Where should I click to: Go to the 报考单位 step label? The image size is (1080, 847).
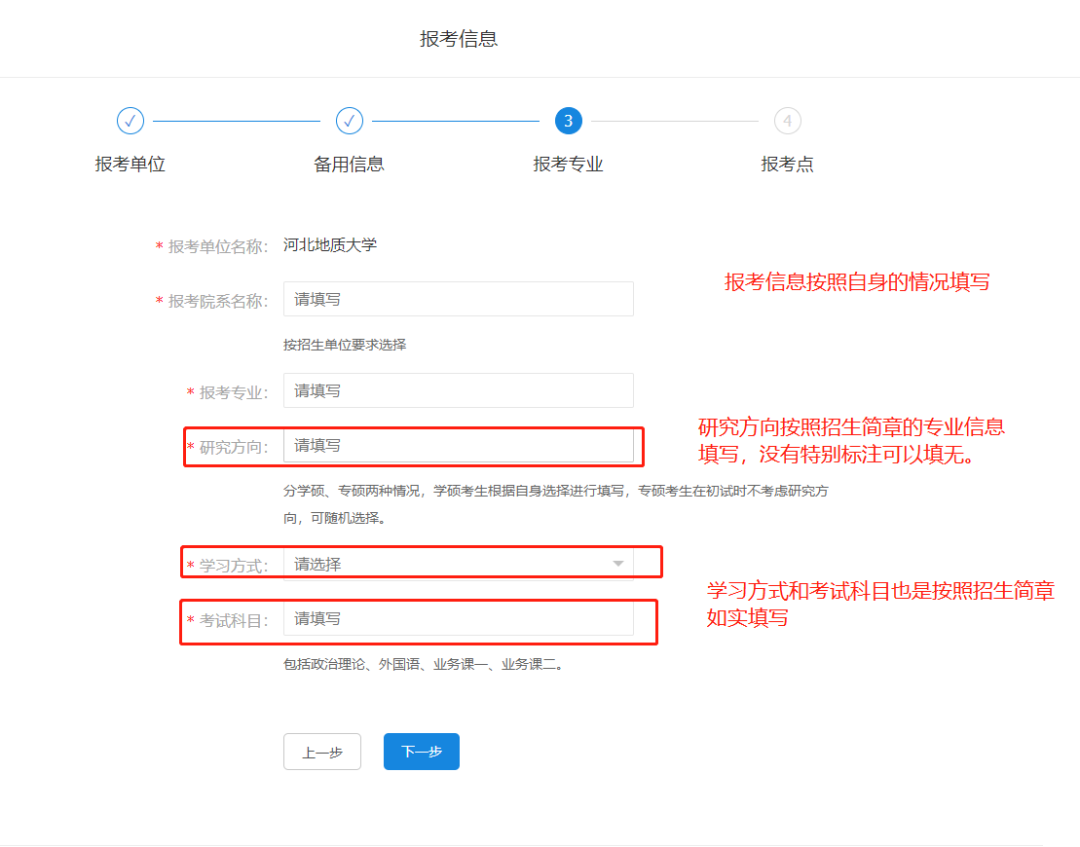click(130, 165)
